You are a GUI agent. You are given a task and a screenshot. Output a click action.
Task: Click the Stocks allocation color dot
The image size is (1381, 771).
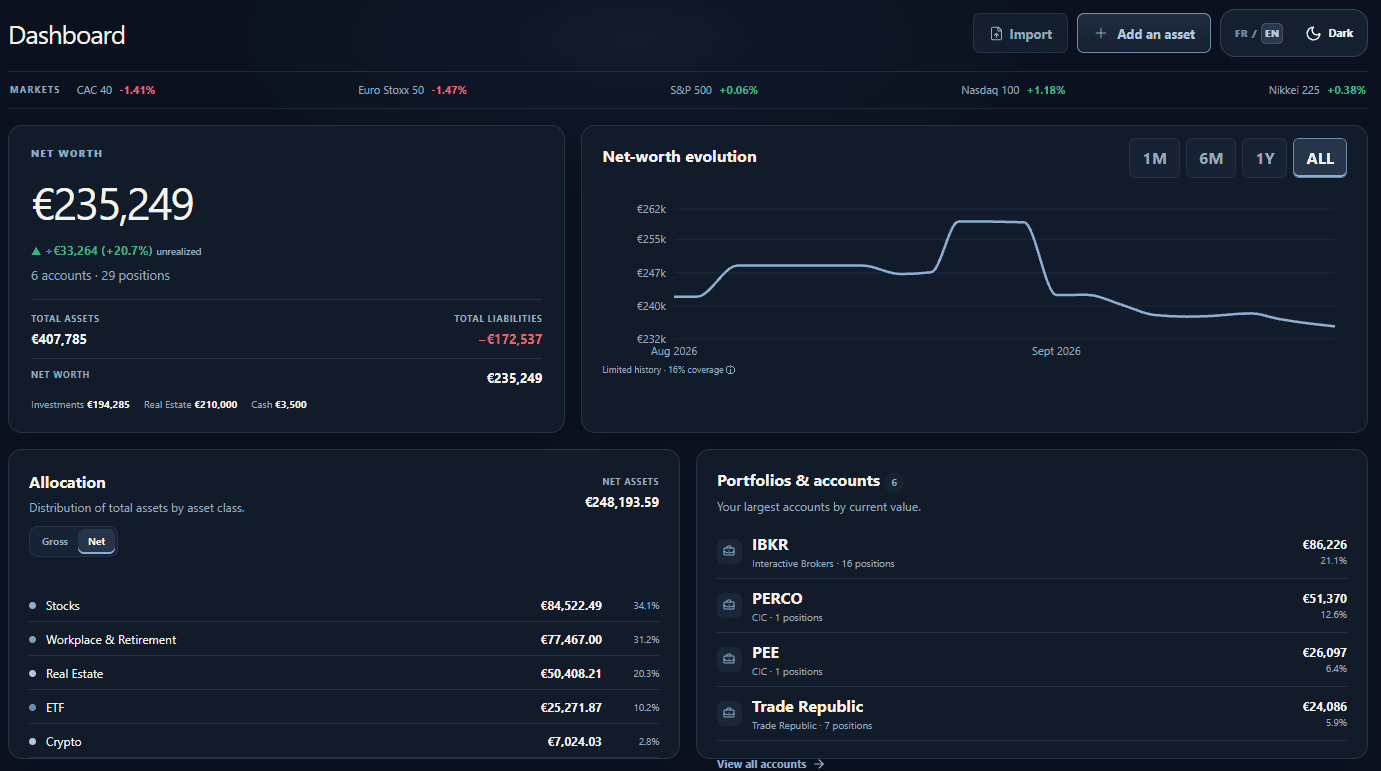pyautogui.click(x=33, y=606)
